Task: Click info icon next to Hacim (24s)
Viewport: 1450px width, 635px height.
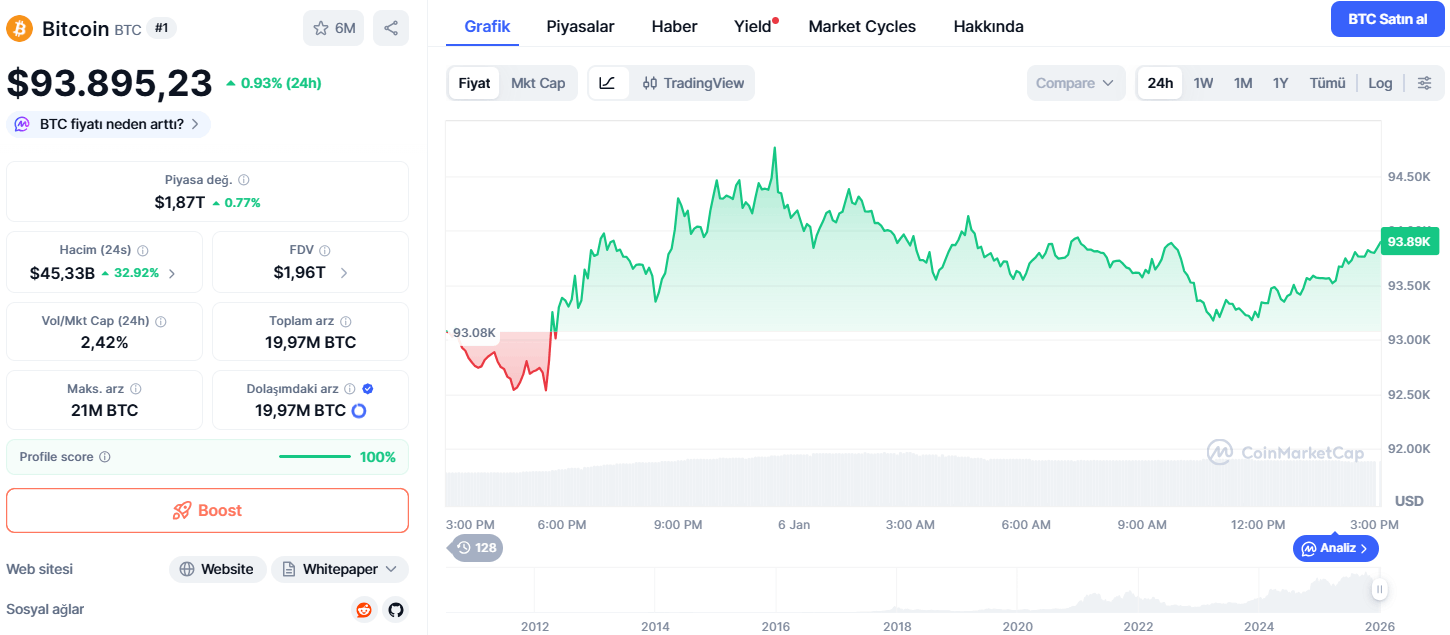Action: tap(142, 251)
